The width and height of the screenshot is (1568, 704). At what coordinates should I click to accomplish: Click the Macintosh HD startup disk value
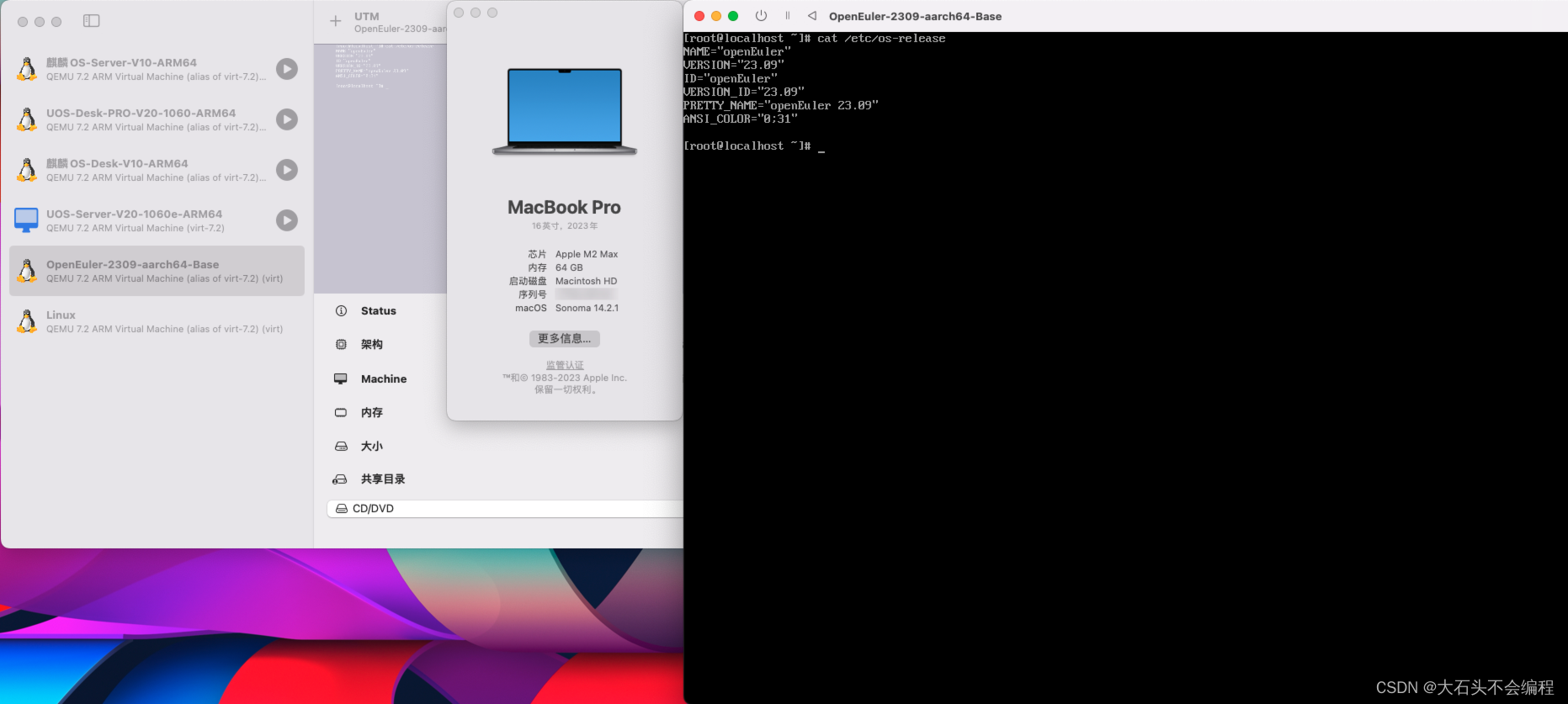coord(586,281)
